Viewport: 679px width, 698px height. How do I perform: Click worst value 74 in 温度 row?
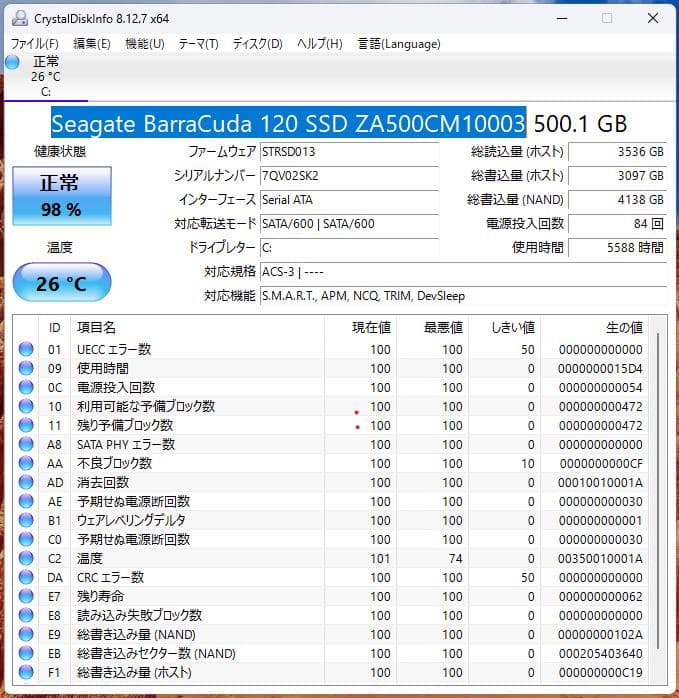(x=455, y=559)
